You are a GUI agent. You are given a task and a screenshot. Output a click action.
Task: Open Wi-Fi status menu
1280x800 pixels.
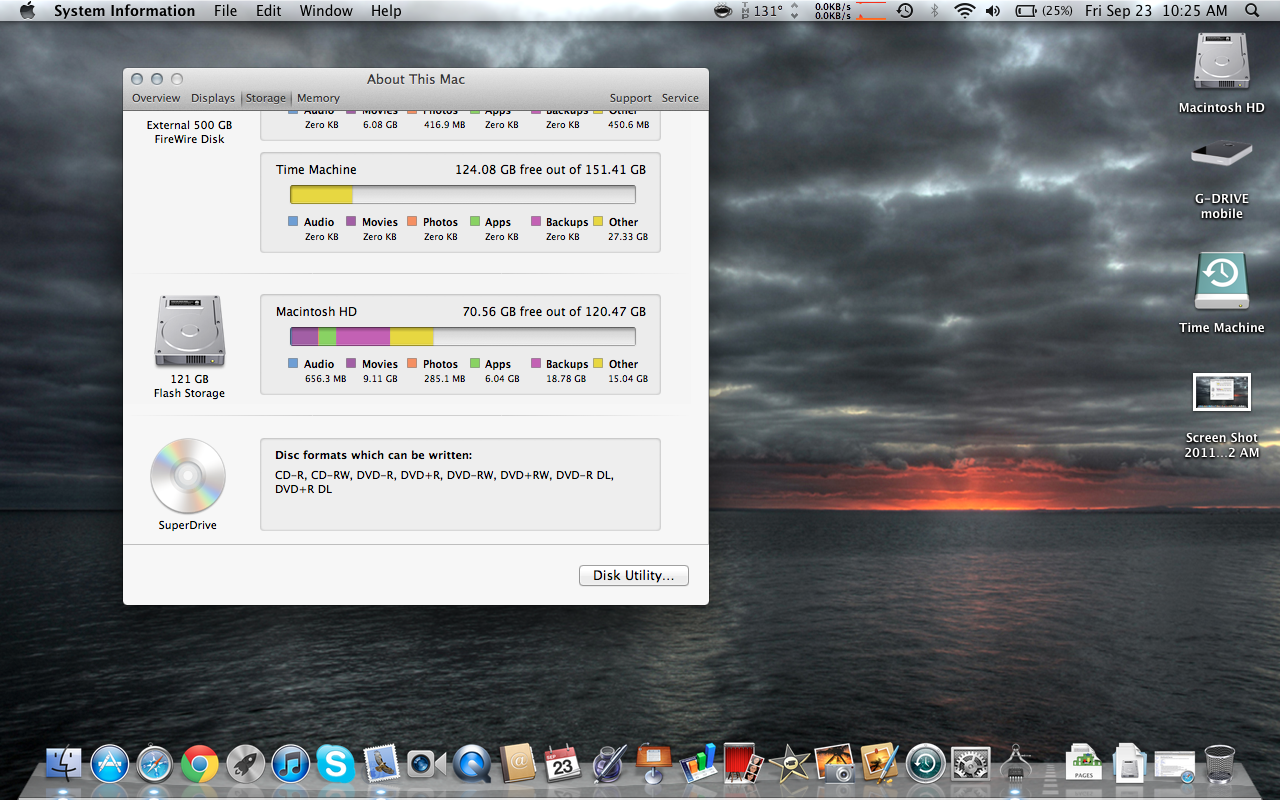pyautogui.click(x=964, y=11)
